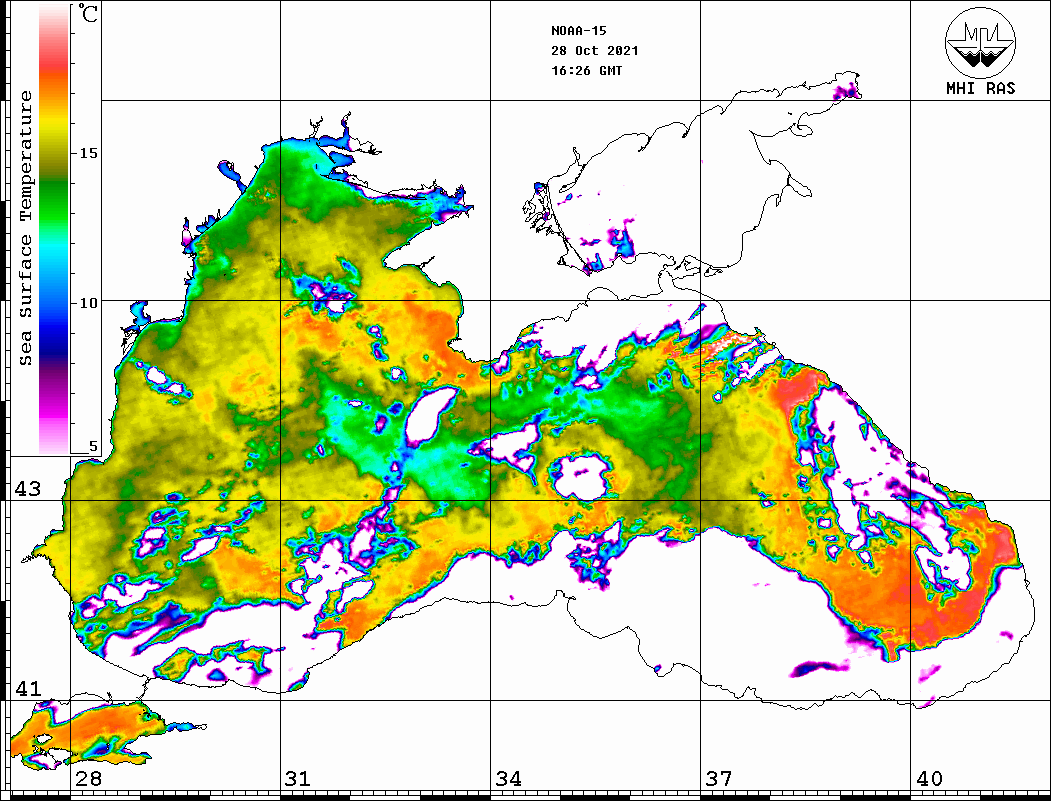Click the "16:26 GMT" time text

[586, 70]
